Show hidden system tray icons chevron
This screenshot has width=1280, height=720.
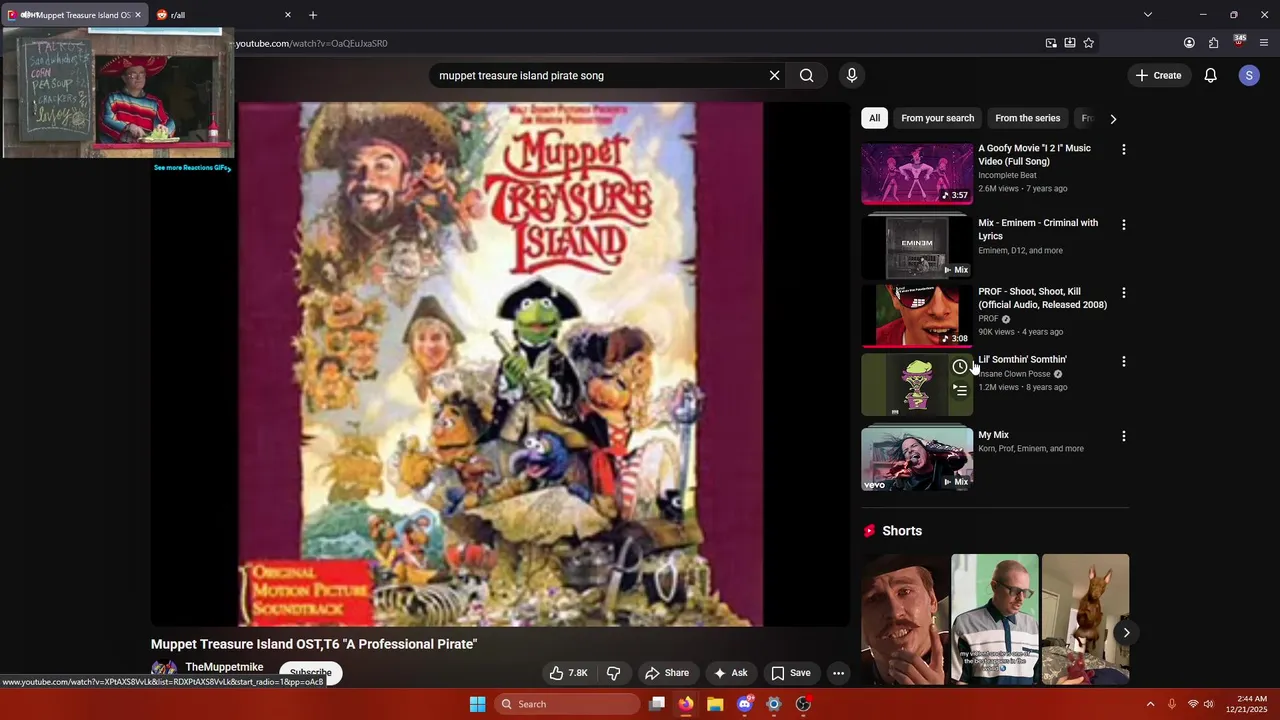tap(1150, 704)
